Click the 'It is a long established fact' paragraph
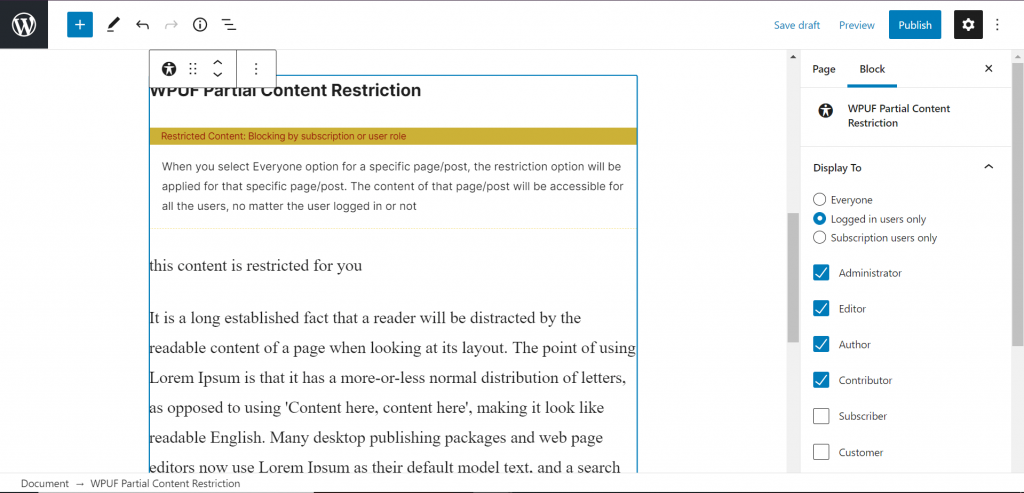 [x=393, y=392]
